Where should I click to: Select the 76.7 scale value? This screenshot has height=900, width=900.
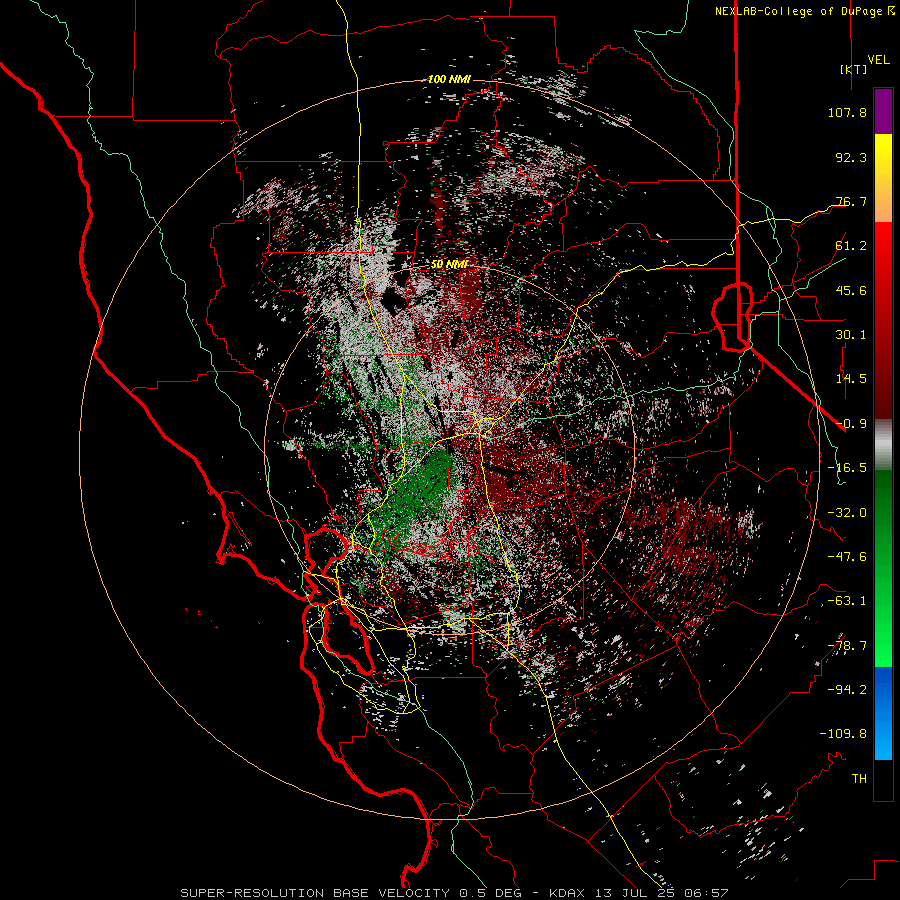(x=851, y=201)
